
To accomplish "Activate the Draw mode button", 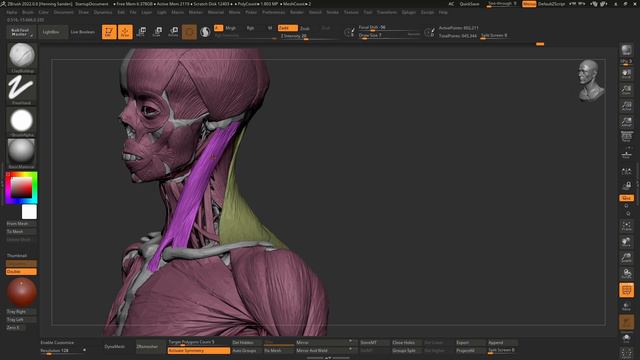I will tap(125, 32).
